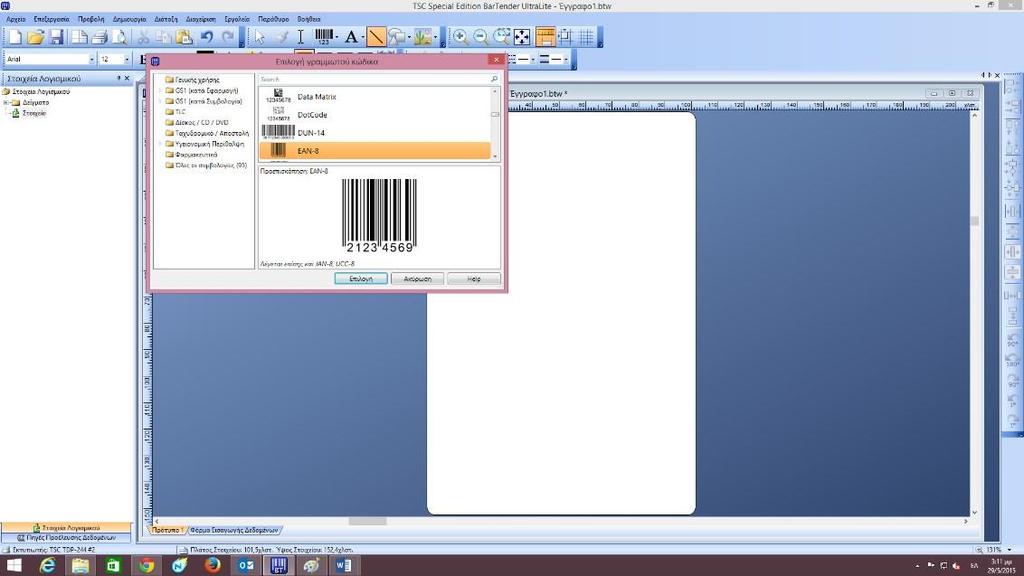Click the Redo arrow icon
The height and width of the screenshot is (576, 1024).
pyautogui.click(x=227, y=37)
